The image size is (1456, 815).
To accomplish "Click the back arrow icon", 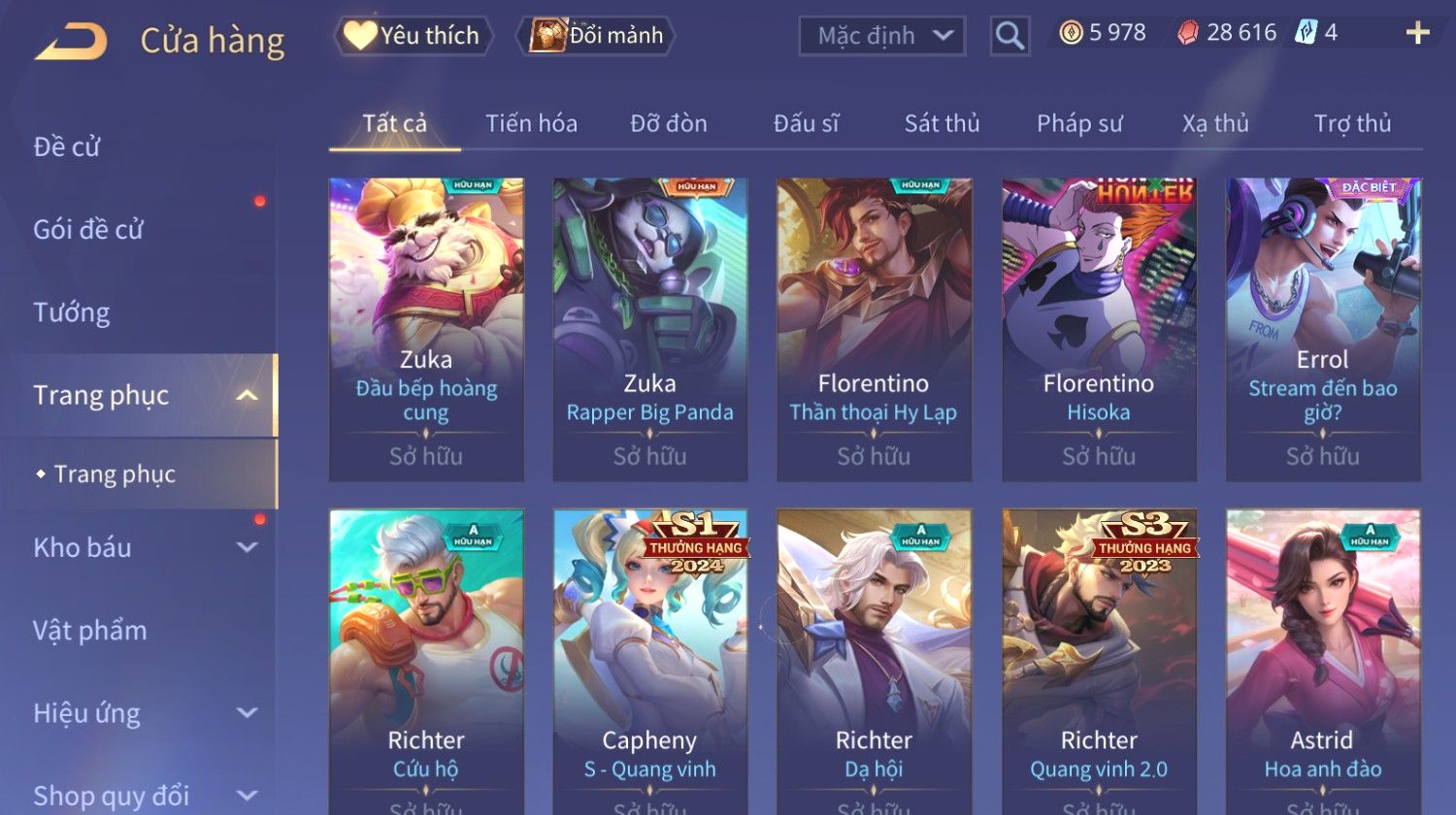I will click(x=71, y=42).
